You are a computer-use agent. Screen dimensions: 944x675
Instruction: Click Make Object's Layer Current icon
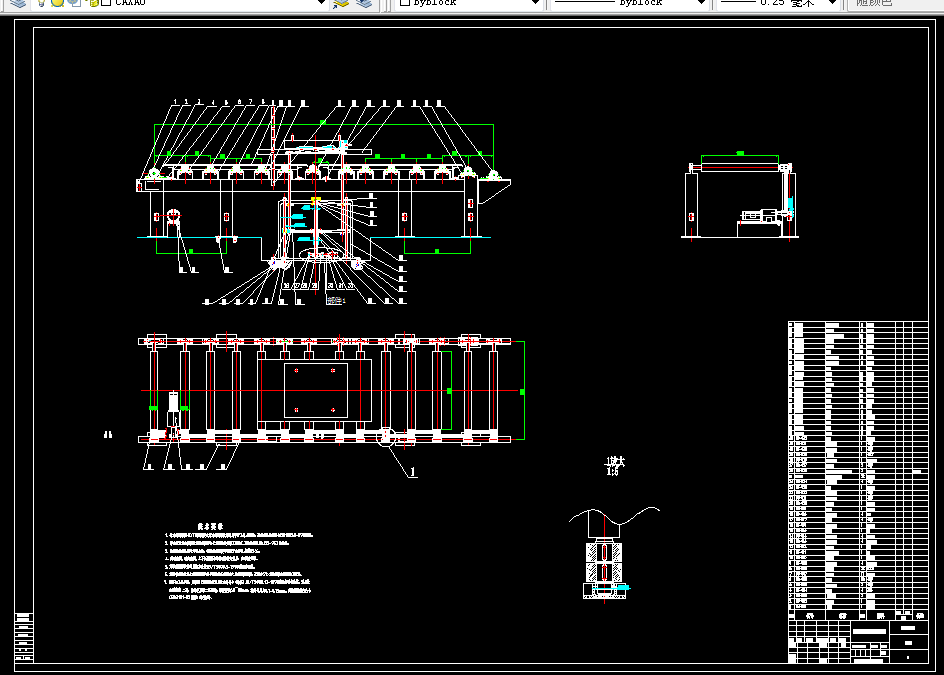pos(341,3)
